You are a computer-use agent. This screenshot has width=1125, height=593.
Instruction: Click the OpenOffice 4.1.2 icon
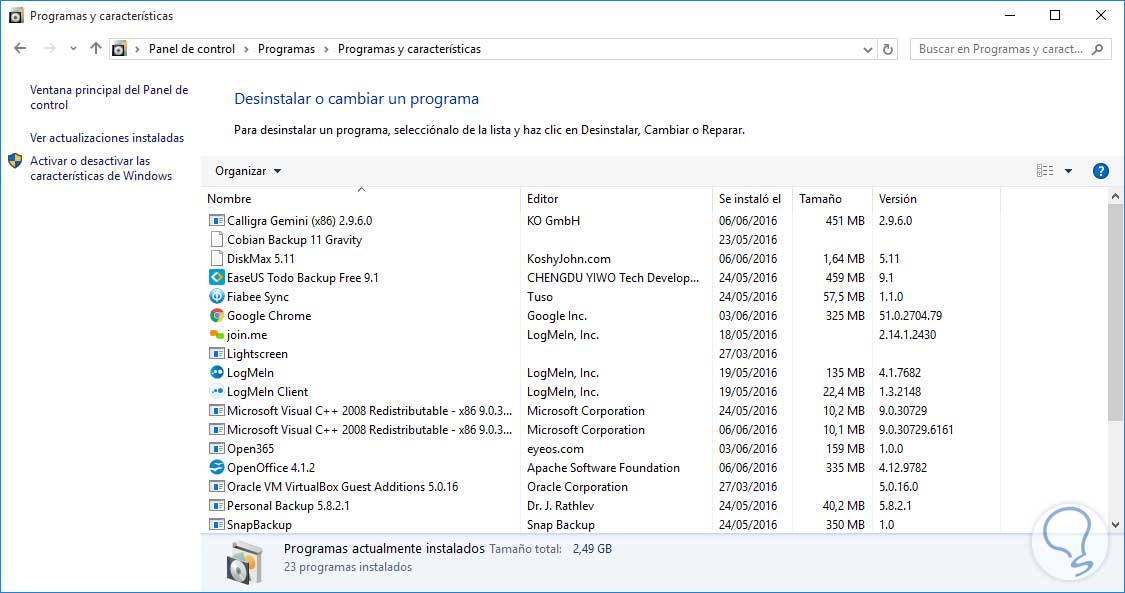(x=217, y=468)
